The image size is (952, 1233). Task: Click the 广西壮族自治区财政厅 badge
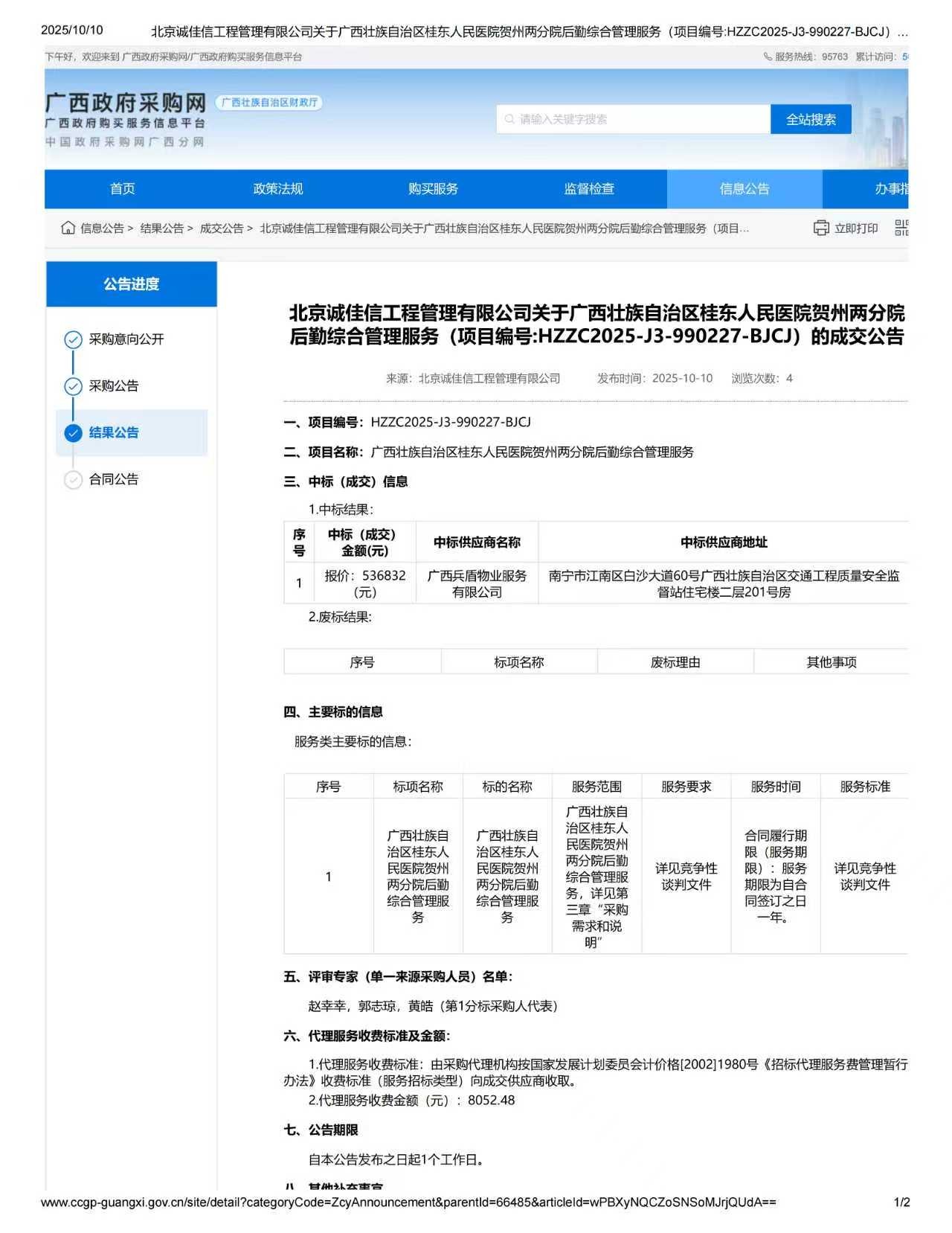coord(269,103)
